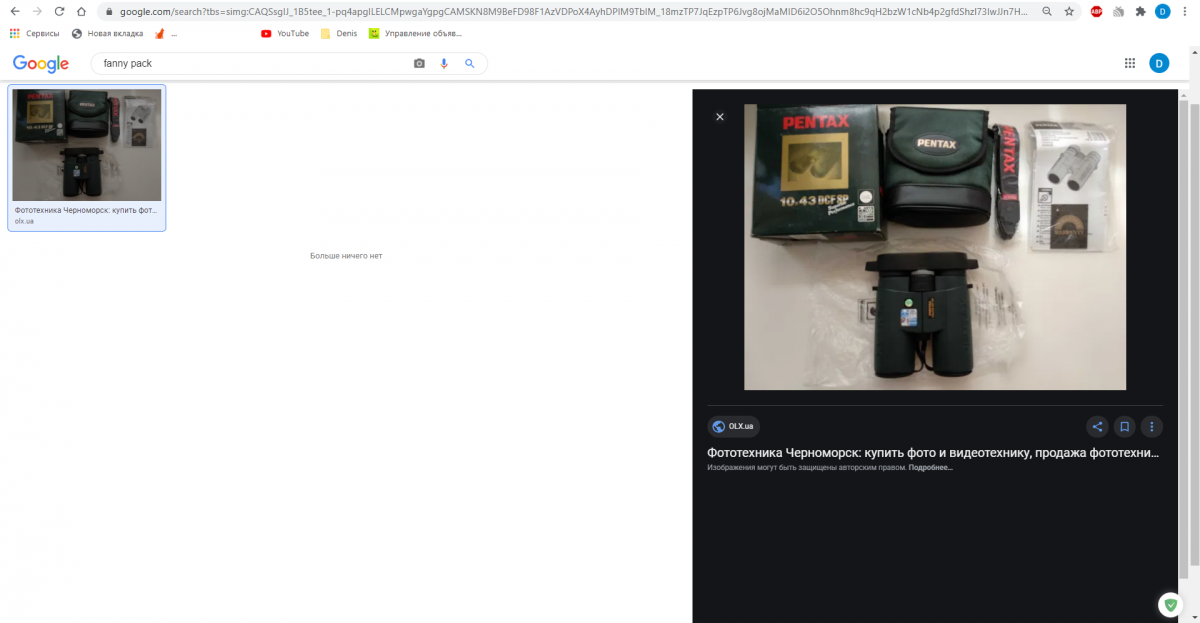This screenshot has width=1200, height=623.
Task: Go to the Google home via its logo
Action: point(41,64)
